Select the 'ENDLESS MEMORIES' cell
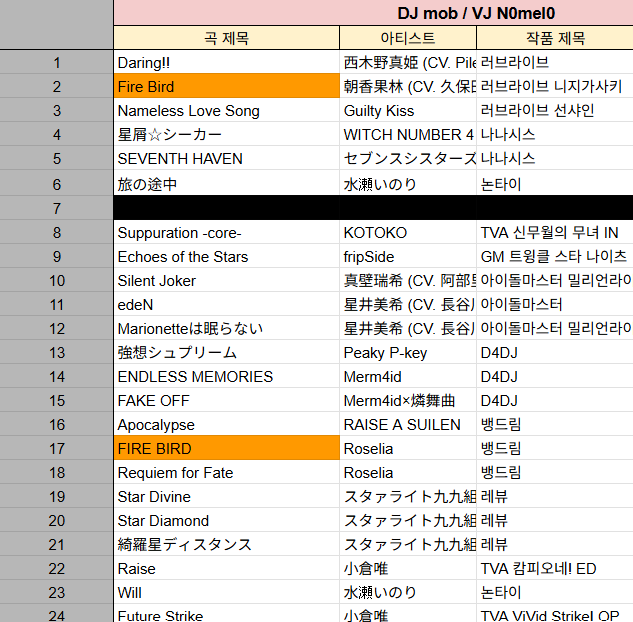 (226, 377)
